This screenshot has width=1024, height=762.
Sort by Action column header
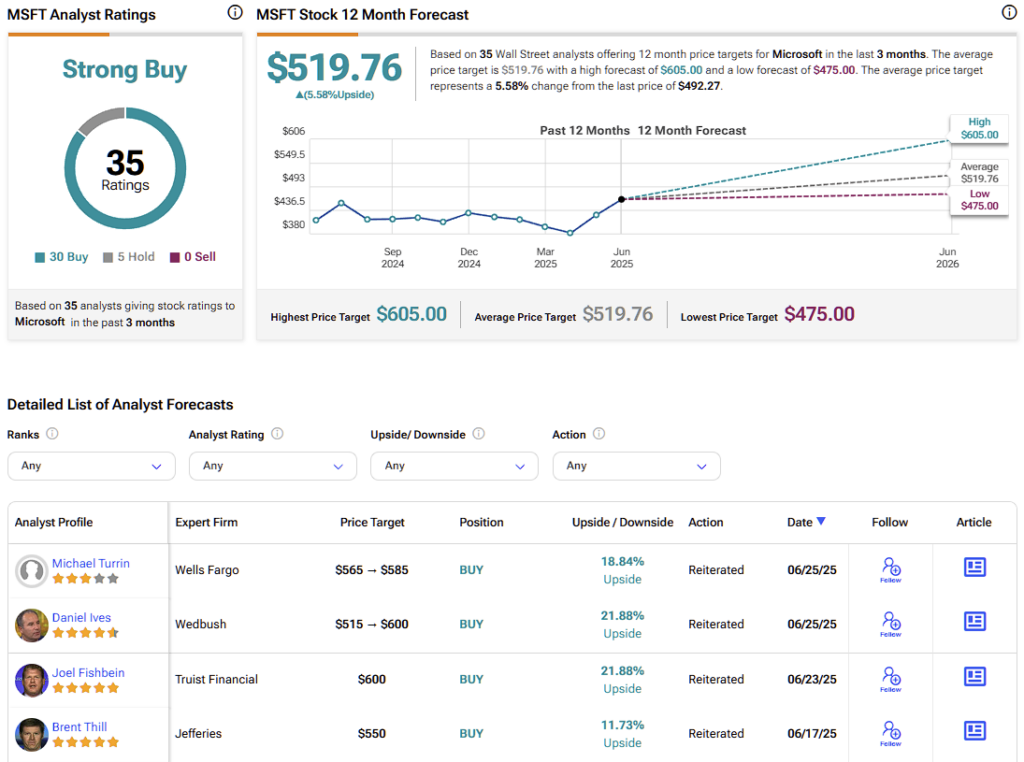click(706, 522)
